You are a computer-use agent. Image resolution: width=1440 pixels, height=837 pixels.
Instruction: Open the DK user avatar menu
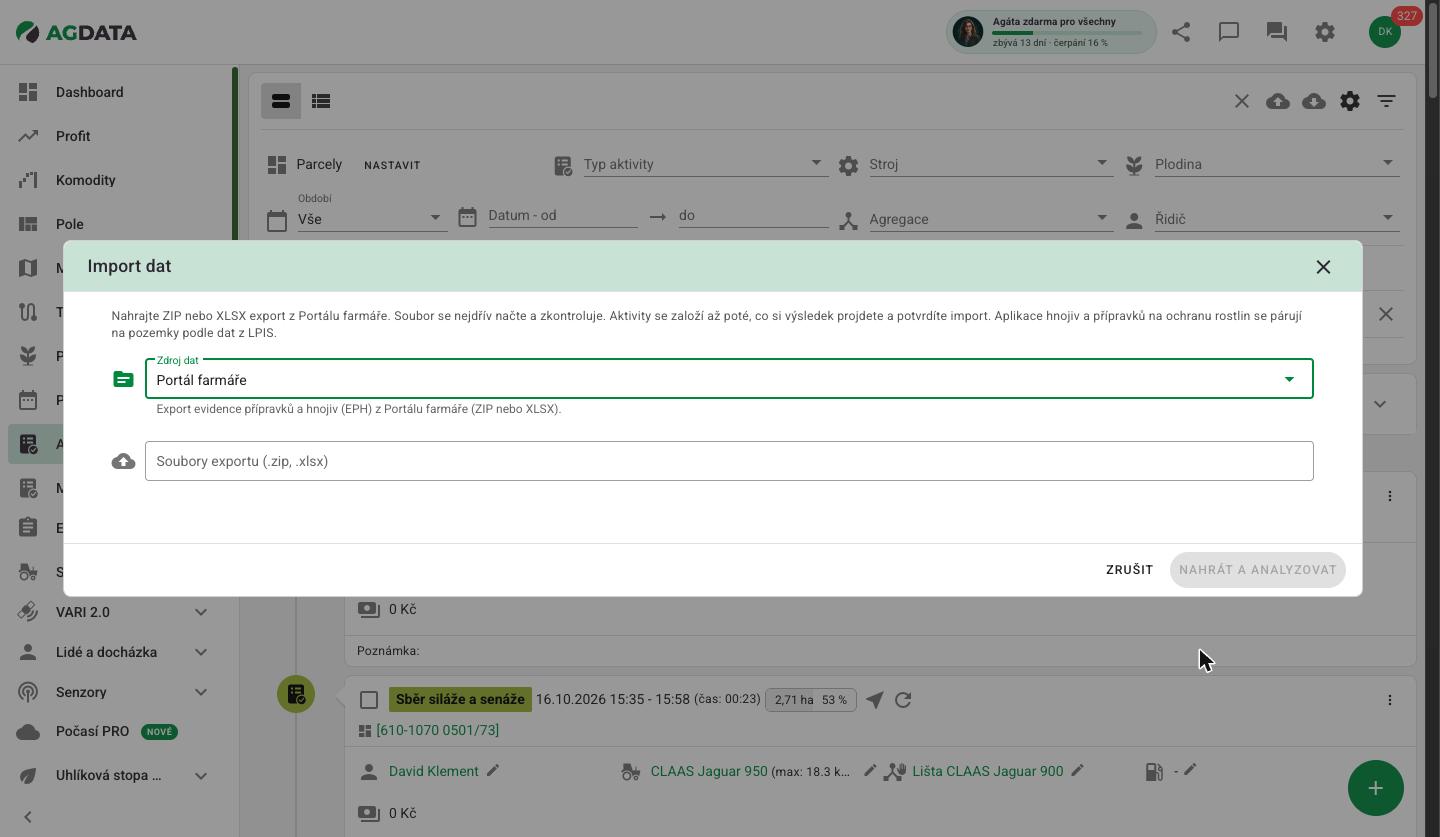[x=1385, y=31]
